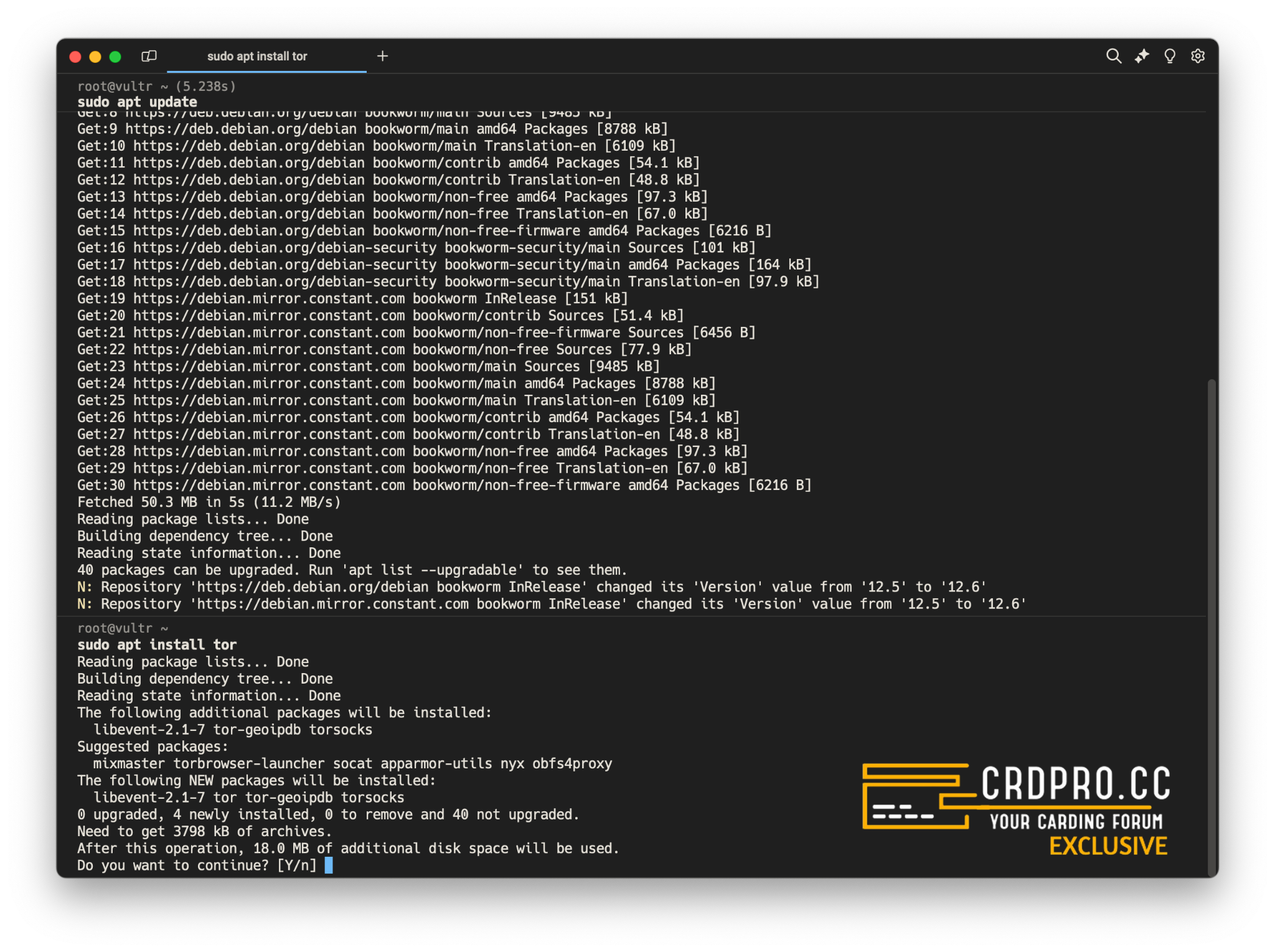The height and width of the screenshot is (952, 1275).
Task: Toggle the panes/tab layout icon
Action: click(149, 56)
